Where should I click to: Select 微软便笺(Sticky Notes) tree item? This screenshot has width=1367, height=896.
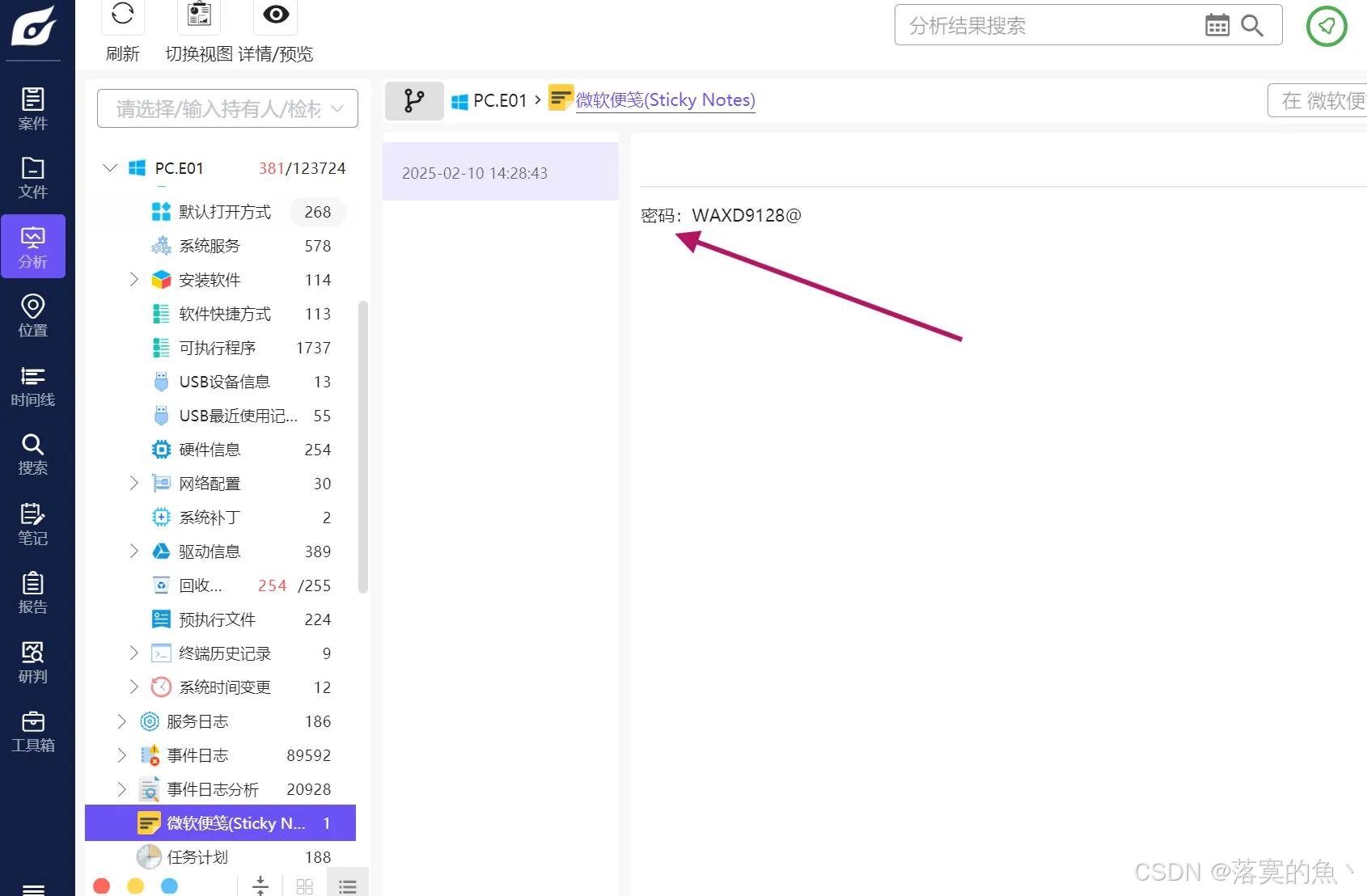click(x=220, y=823)
